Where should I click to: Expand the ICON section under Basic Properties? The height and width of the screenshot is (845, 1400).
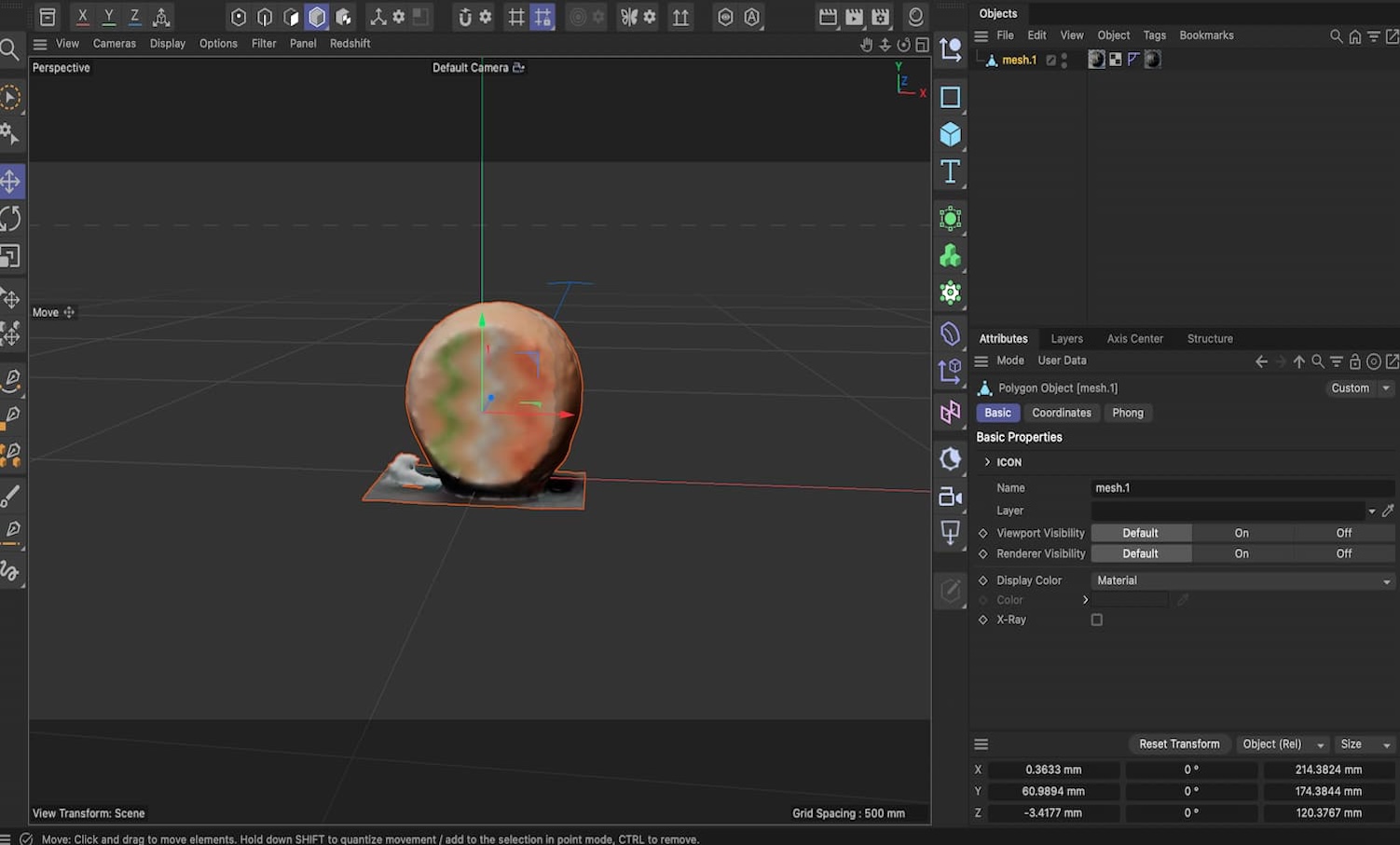pos(987,461)
